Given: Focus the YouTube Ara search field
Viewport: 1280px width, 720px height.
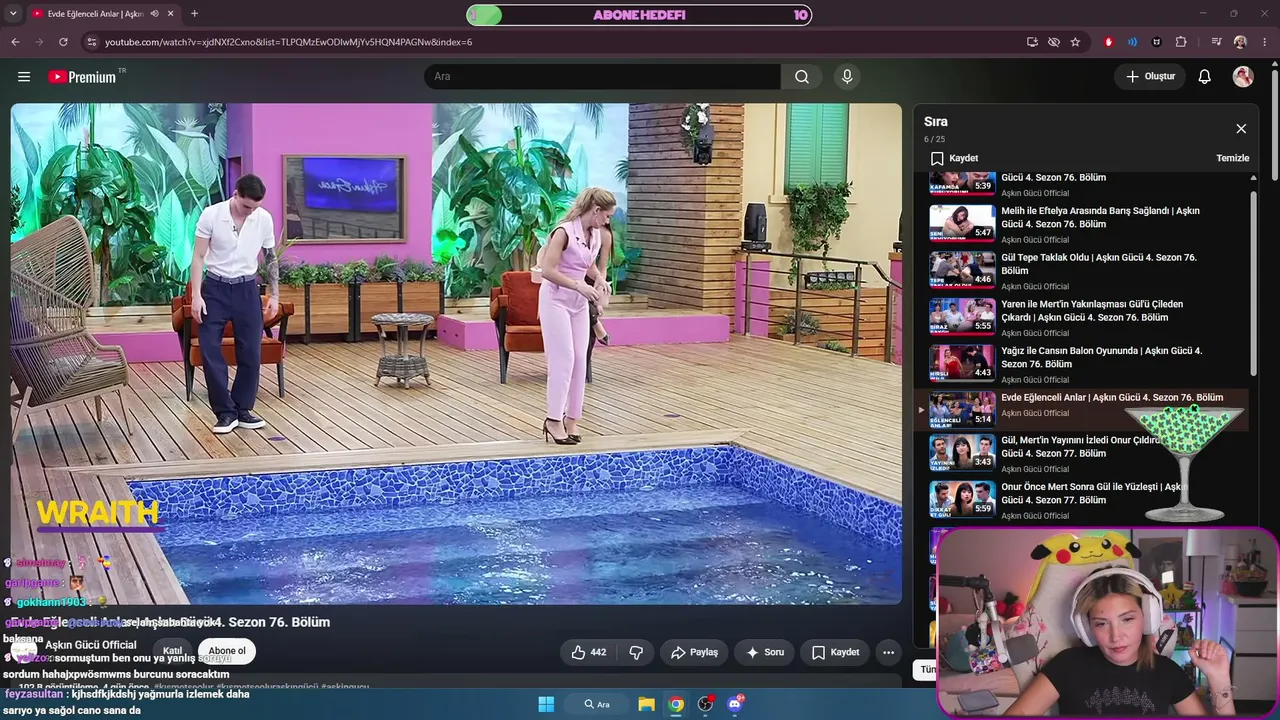Looking at the screenshot, I should (603, 77).
